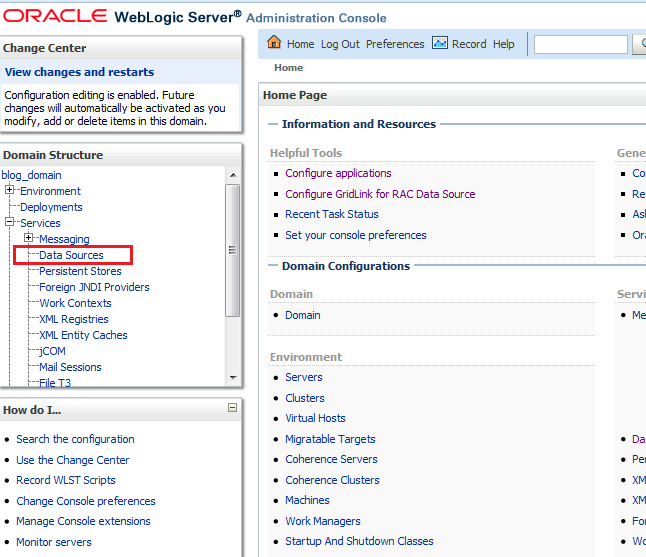Open Manage Console extensions help link
Viewport: 646px width, 557px height.
pos(83,521)
